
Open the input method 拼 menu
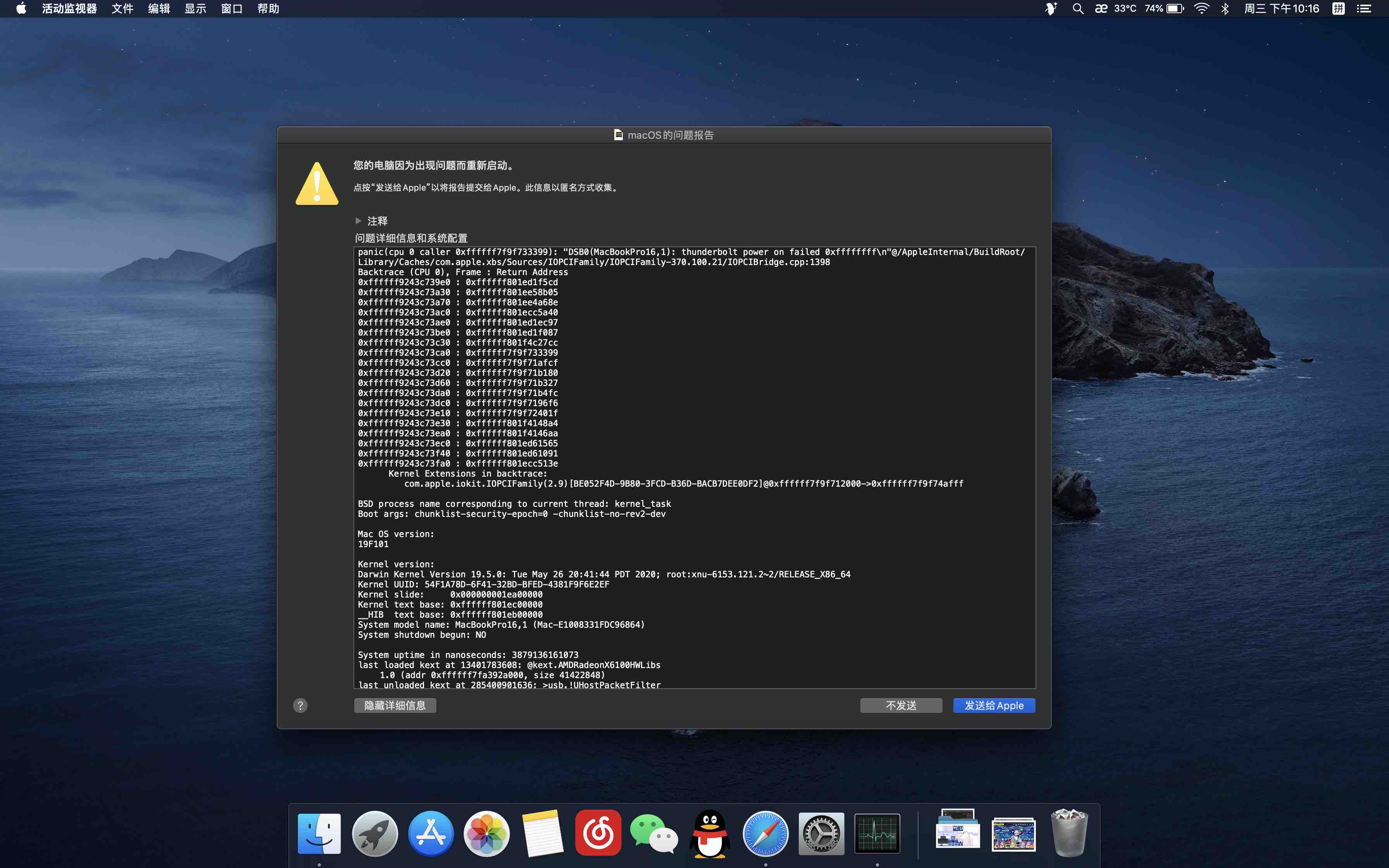(1339, 9)
